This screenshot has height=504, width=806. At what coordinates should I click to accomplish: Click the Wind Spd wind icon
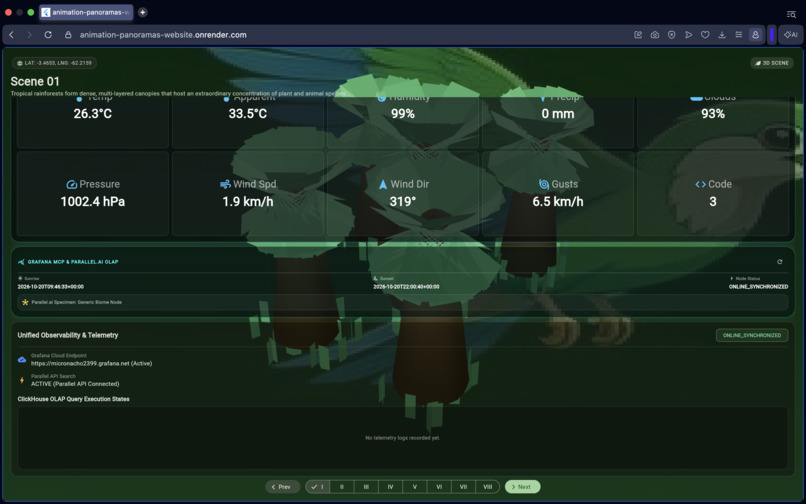coord(225,184)
